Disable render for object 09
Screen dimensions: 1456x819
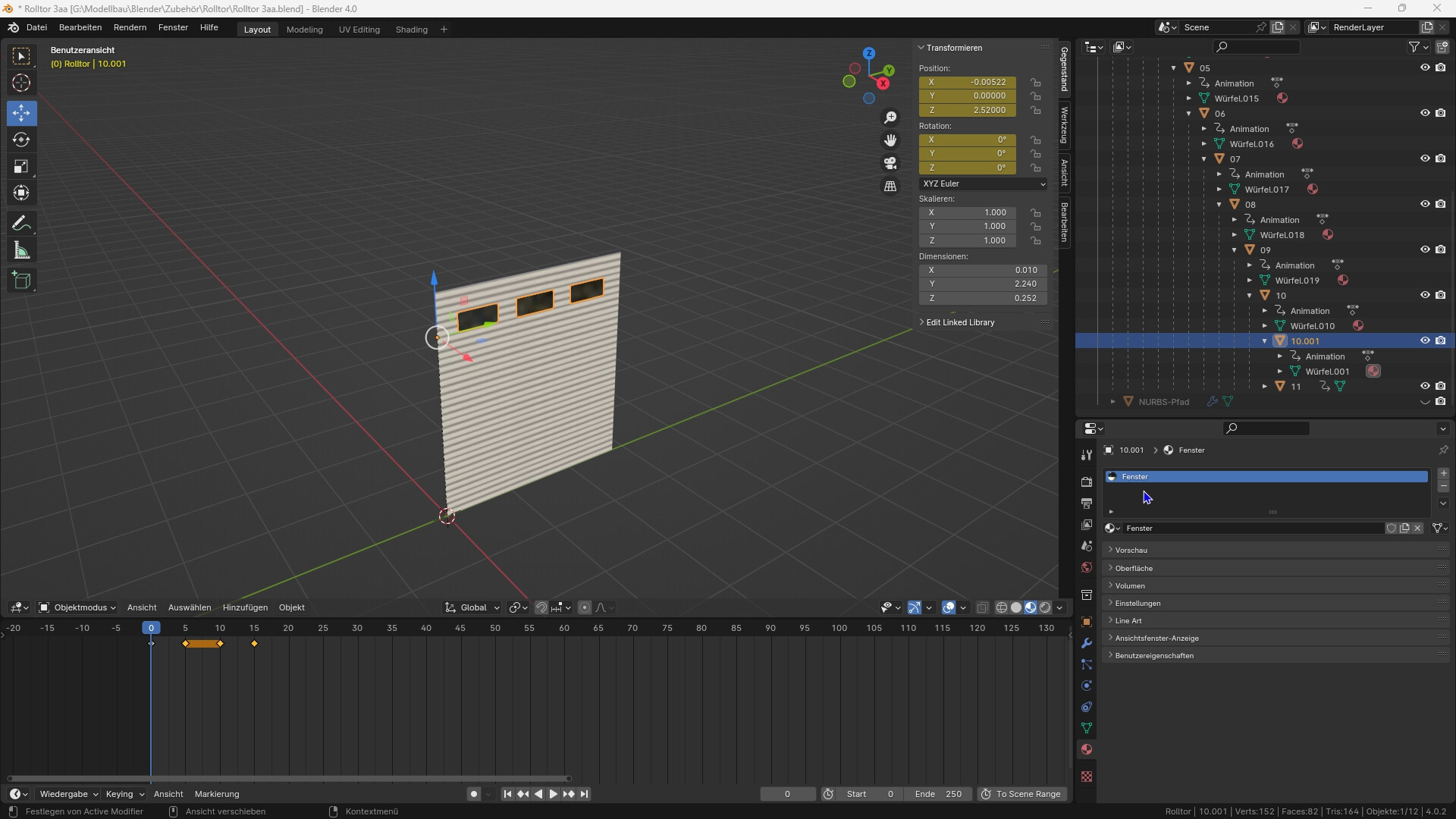(1440, 249)
